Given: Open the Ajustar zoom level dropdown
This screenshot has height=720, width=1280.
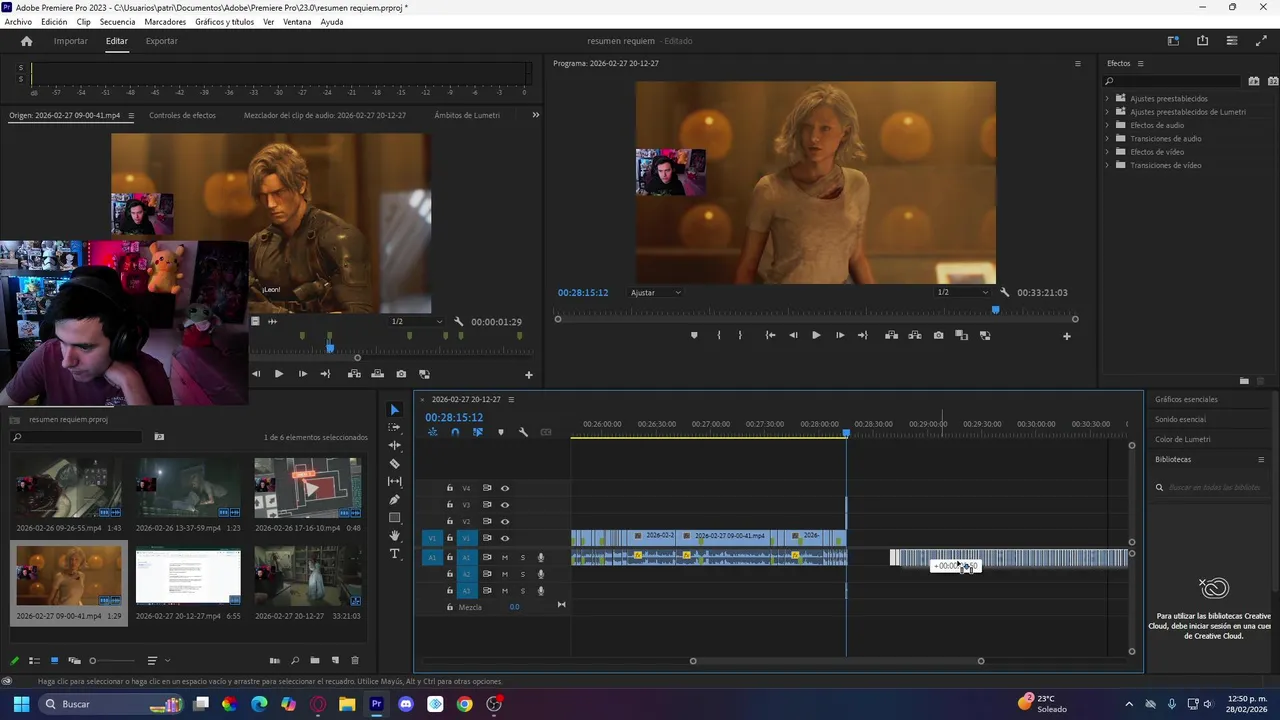Looking at the screenshot, I should [656, 293].
